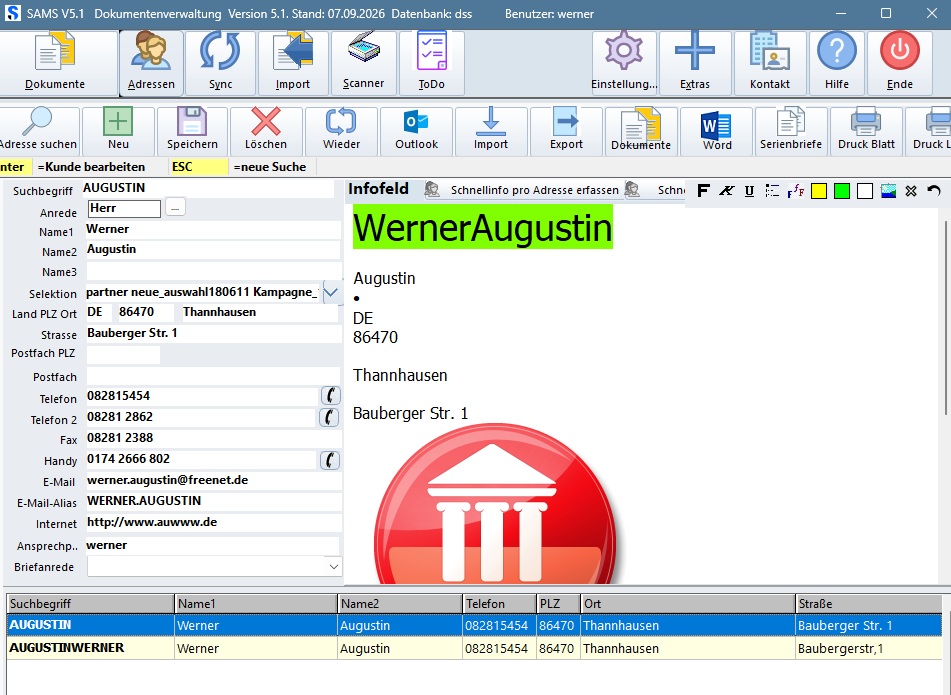Sort results by PLZ column
Image resolution: width=951 pixels, height=695 pixels.
pos(559,603)
